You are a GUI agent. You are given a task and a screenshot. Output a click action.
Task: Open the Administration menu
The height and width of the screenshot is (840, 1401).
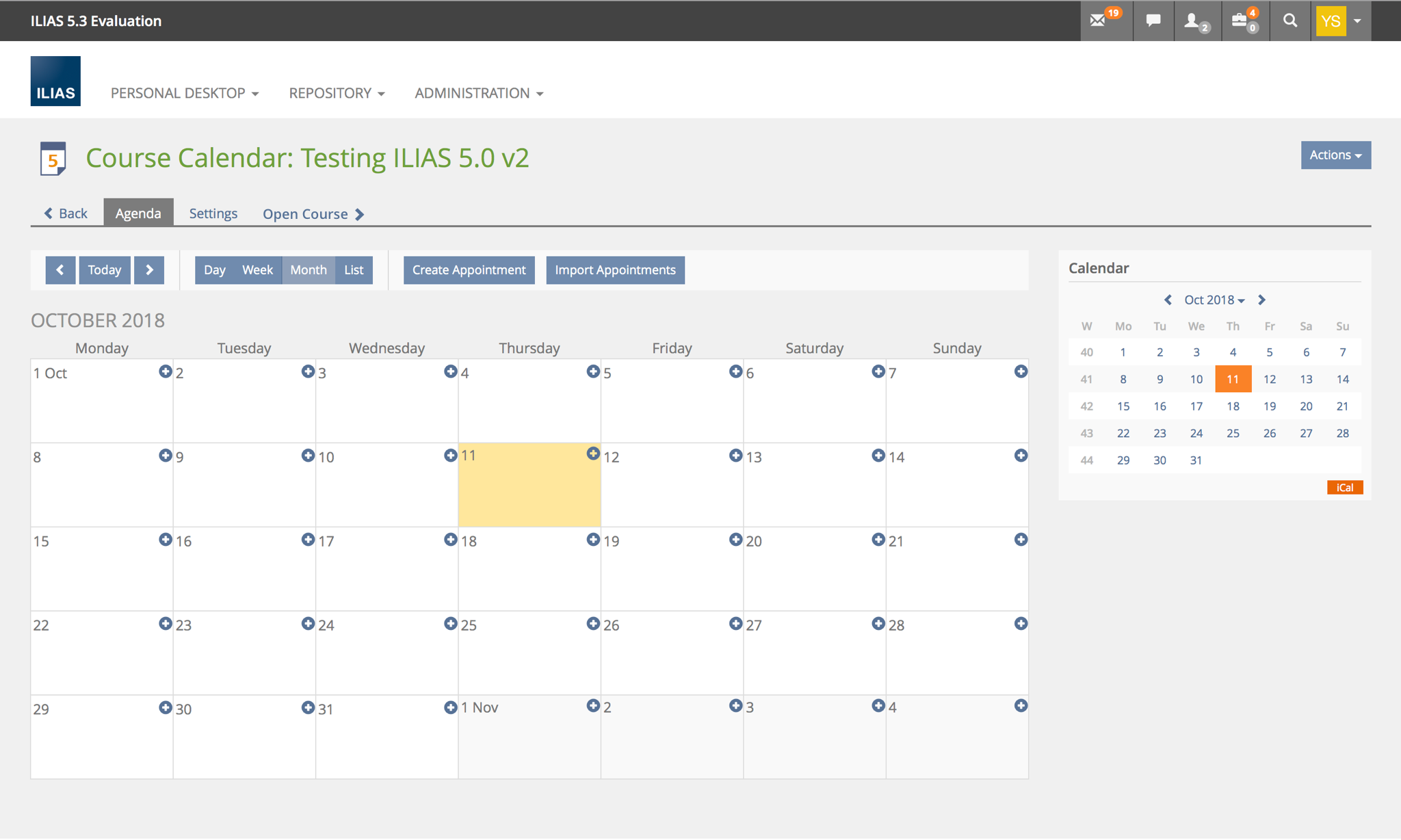(479, 93)
